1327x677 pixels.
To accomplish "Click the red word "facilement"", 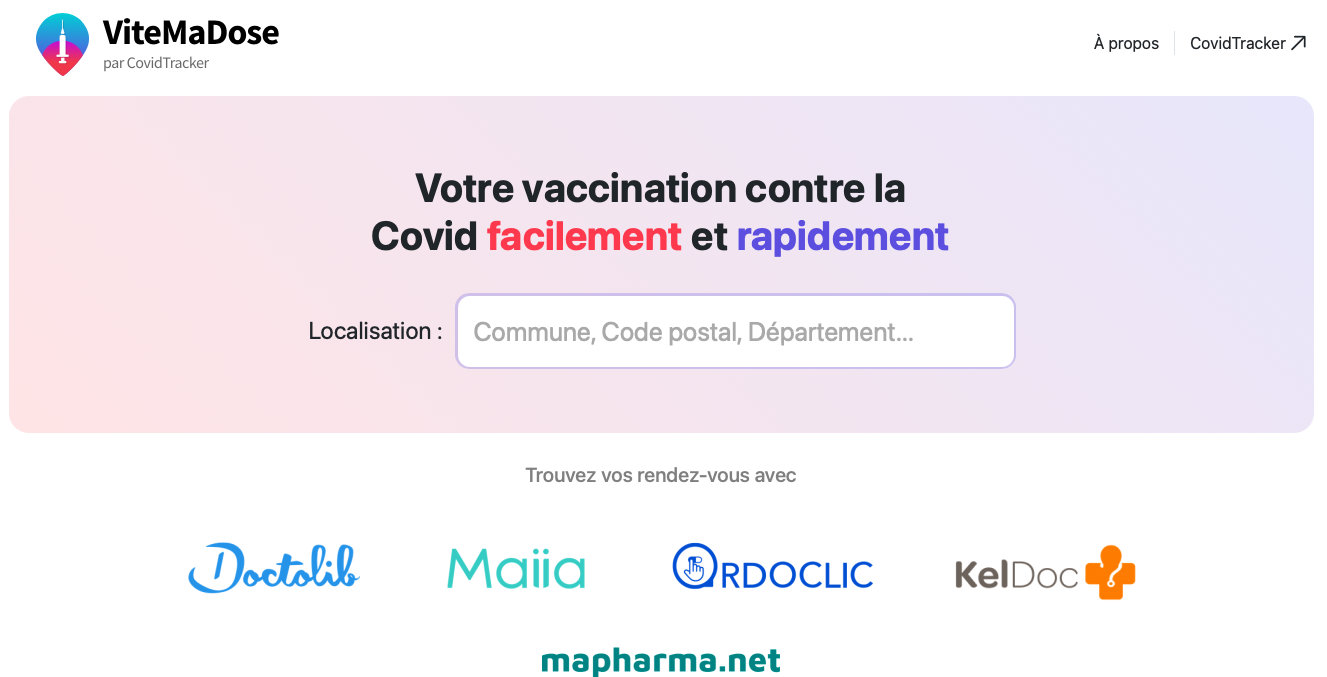I will [x=584, y=237].
